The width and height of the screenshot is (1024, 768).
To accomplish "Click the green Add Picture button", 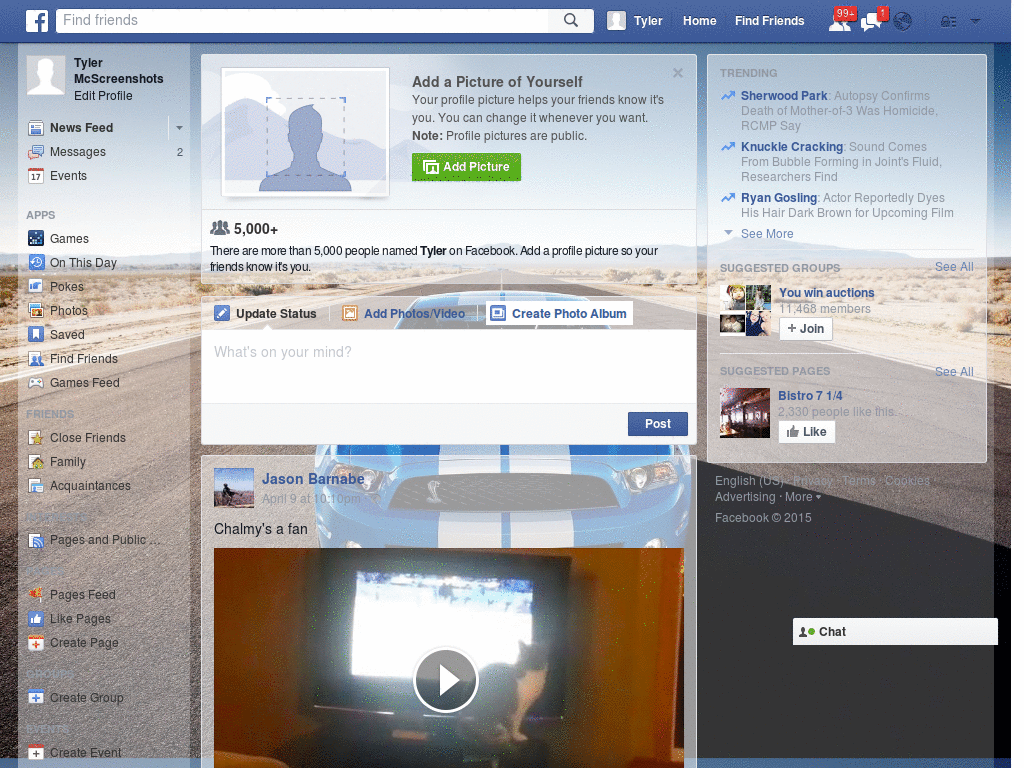I will [466, 167].
